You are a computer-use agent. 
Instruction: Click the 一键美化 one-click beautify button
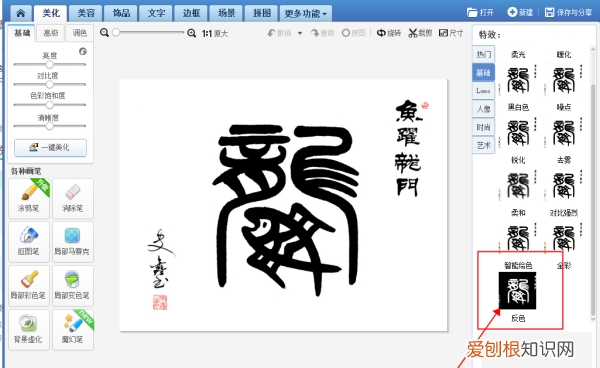(50, 148)
